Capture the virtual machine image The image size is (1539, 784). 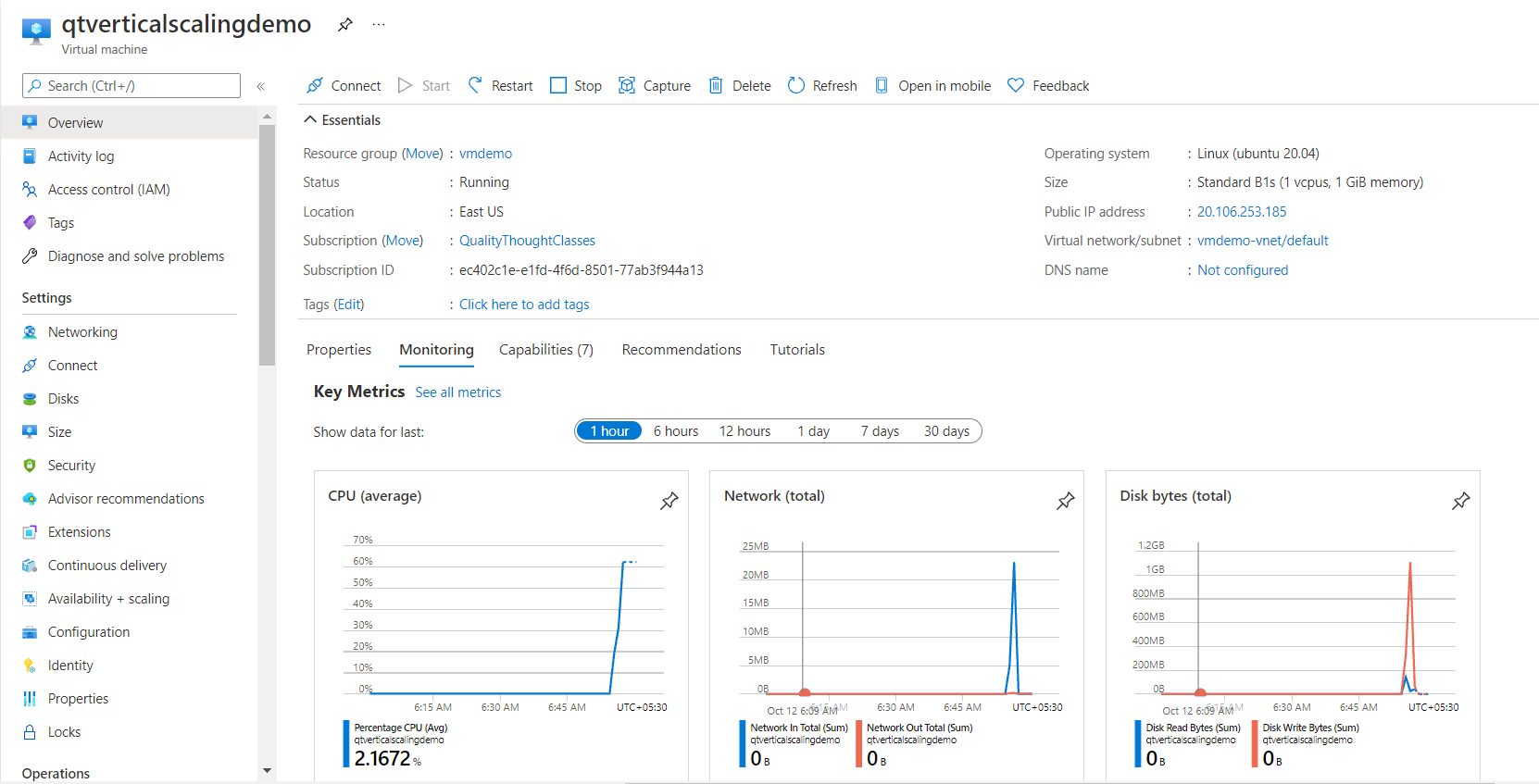[x=655, y=86]
